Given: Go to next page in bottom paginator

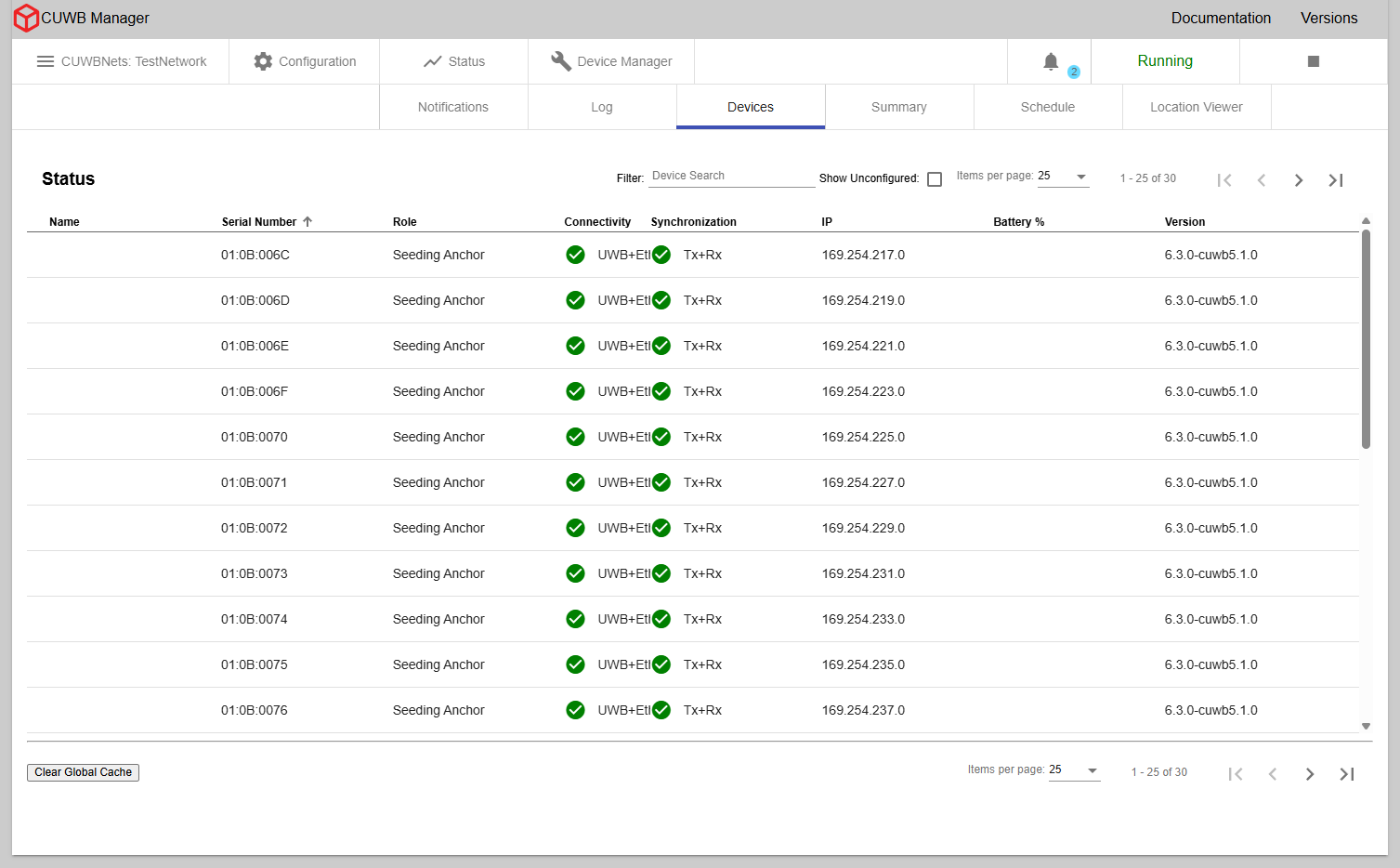Looking at the screenshot, I should click(1310, 774).
